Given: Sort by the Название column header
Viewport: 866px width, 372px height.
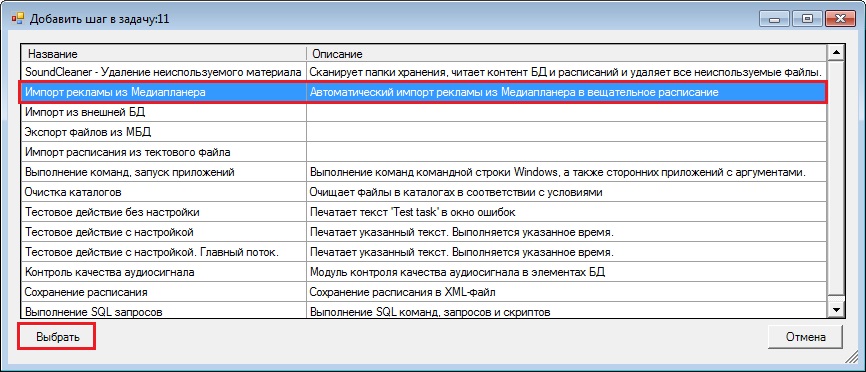Looking at the screenshot, I should [x=164, y=54].
